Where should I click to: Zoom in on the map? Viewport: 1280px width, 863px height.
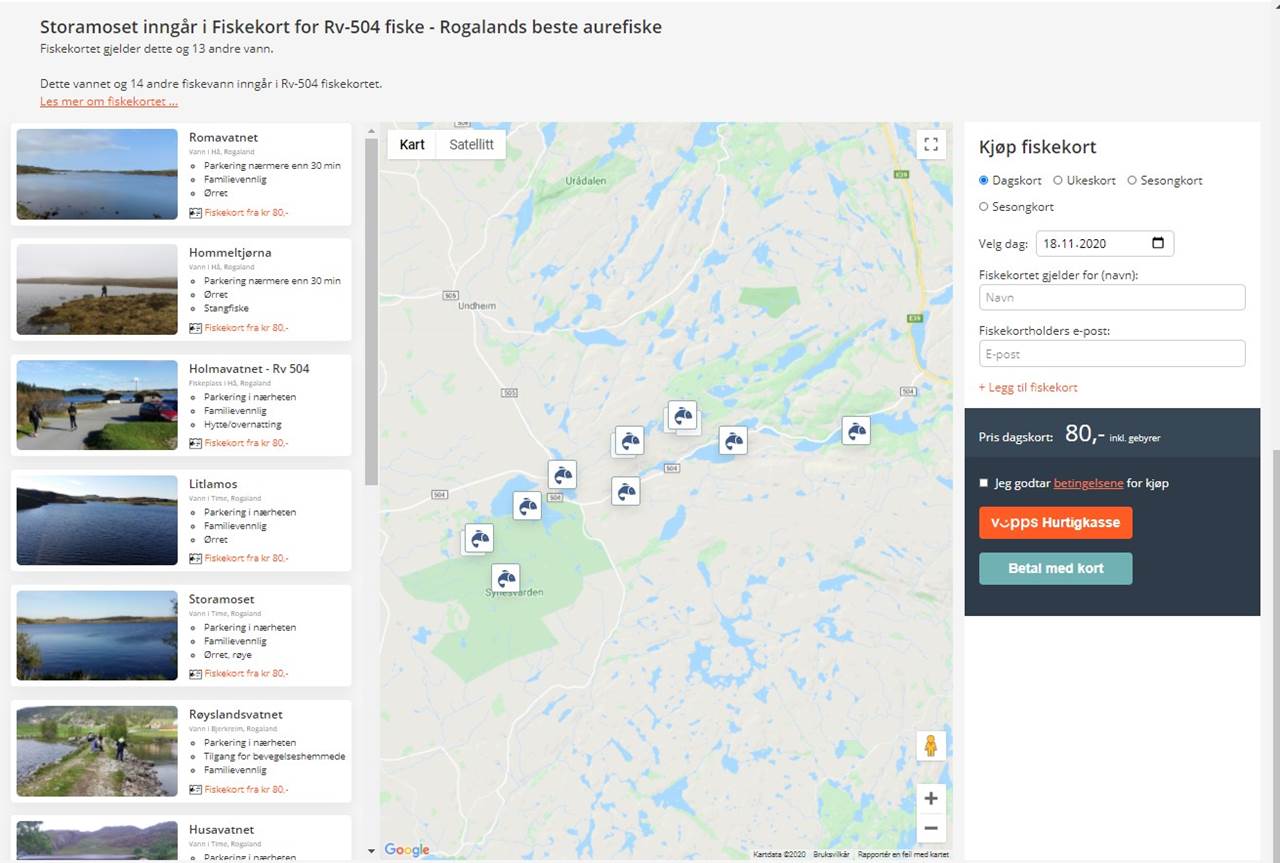(x=931, y=798)
